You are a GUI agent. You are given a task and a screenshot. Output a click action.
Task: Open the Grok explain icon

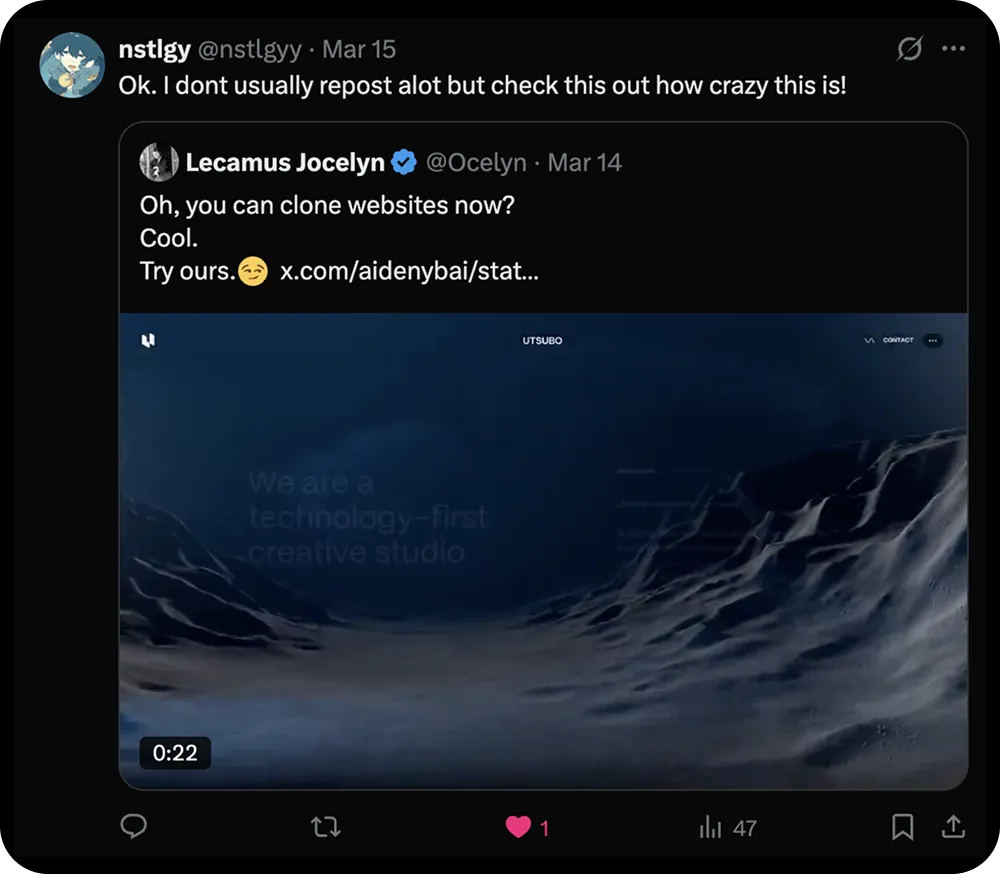click(x=909, y=49)
